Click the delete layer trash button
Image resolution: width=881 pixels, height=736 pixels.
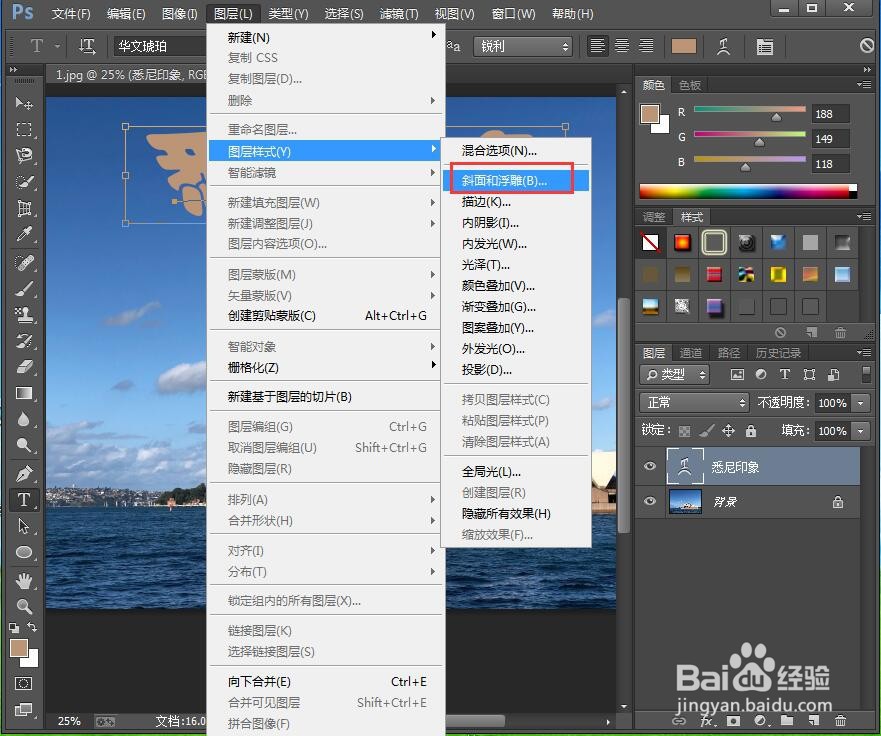click(x=841, y=720)
